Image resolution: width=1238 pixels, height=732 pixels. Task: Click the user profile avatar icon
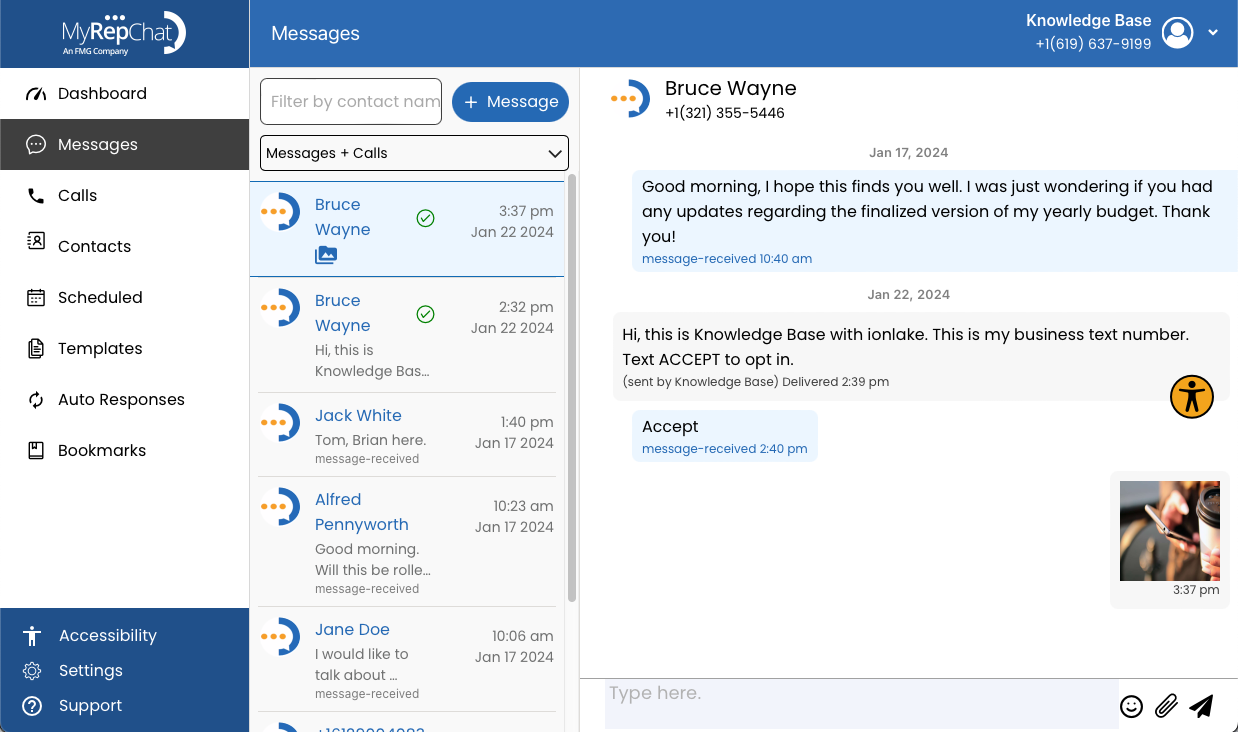pos(1178,33)
